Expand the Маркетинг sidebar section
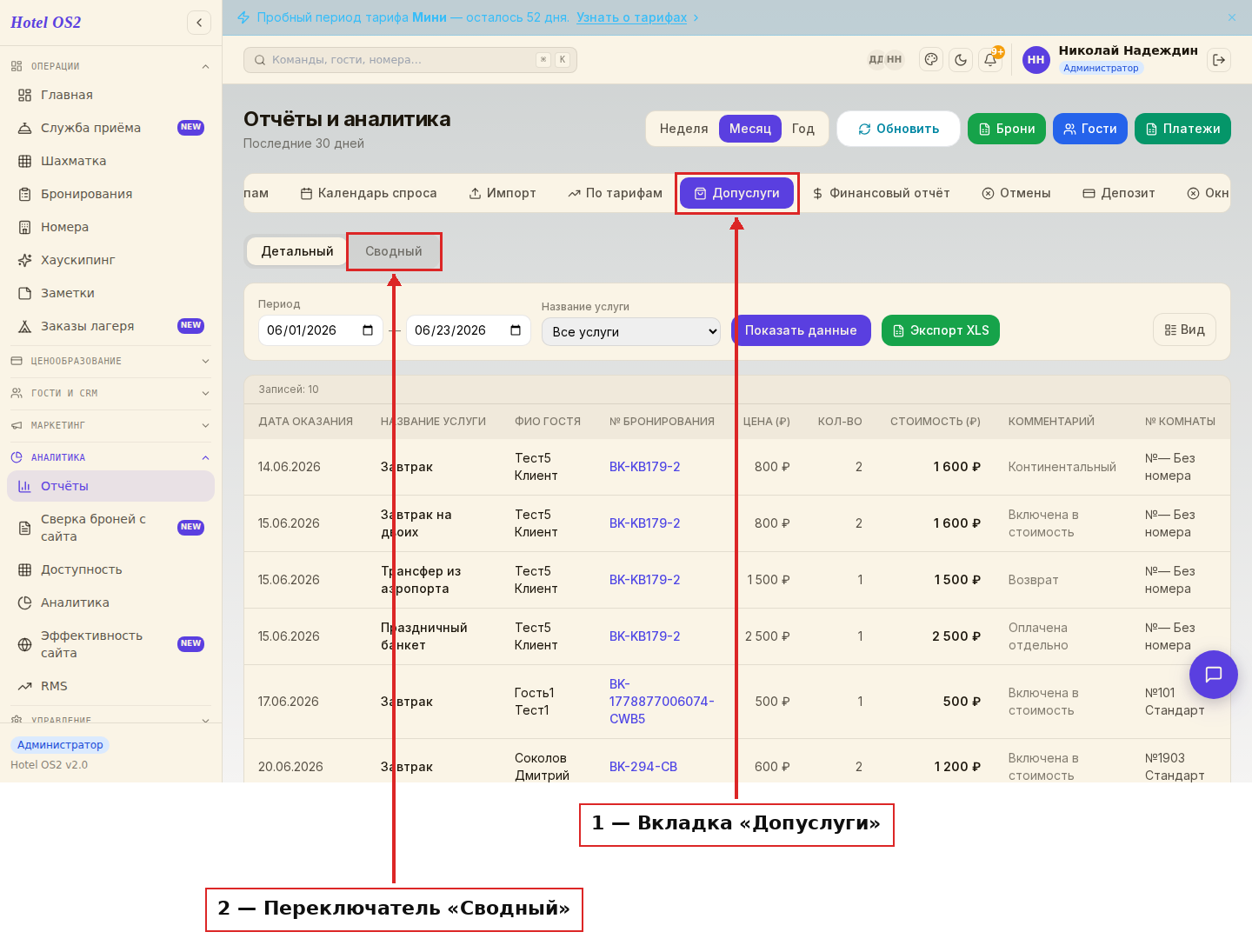 (110, 425)
